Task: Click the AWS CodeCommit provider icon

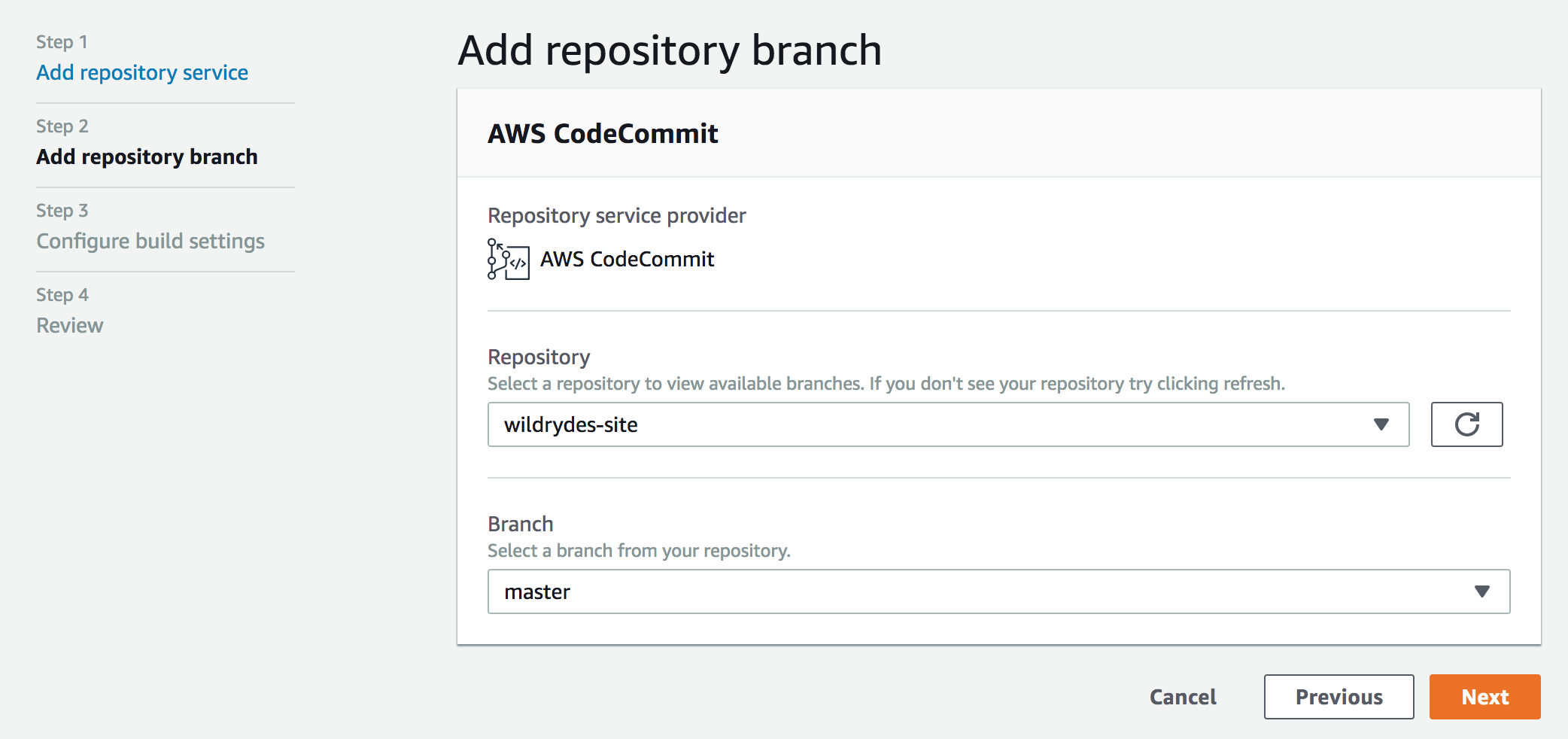Action: coord(508,259)
